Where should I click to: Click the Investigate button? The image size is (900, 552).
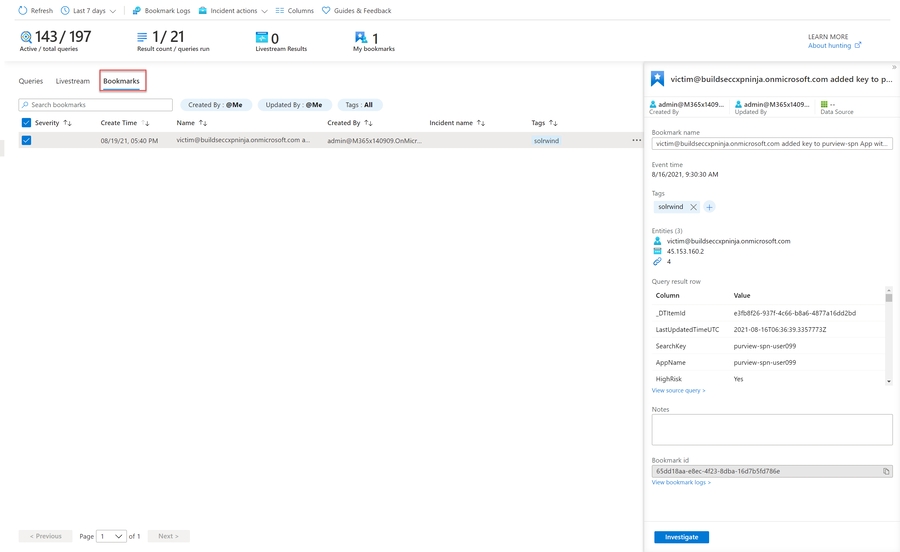[681, 537]
